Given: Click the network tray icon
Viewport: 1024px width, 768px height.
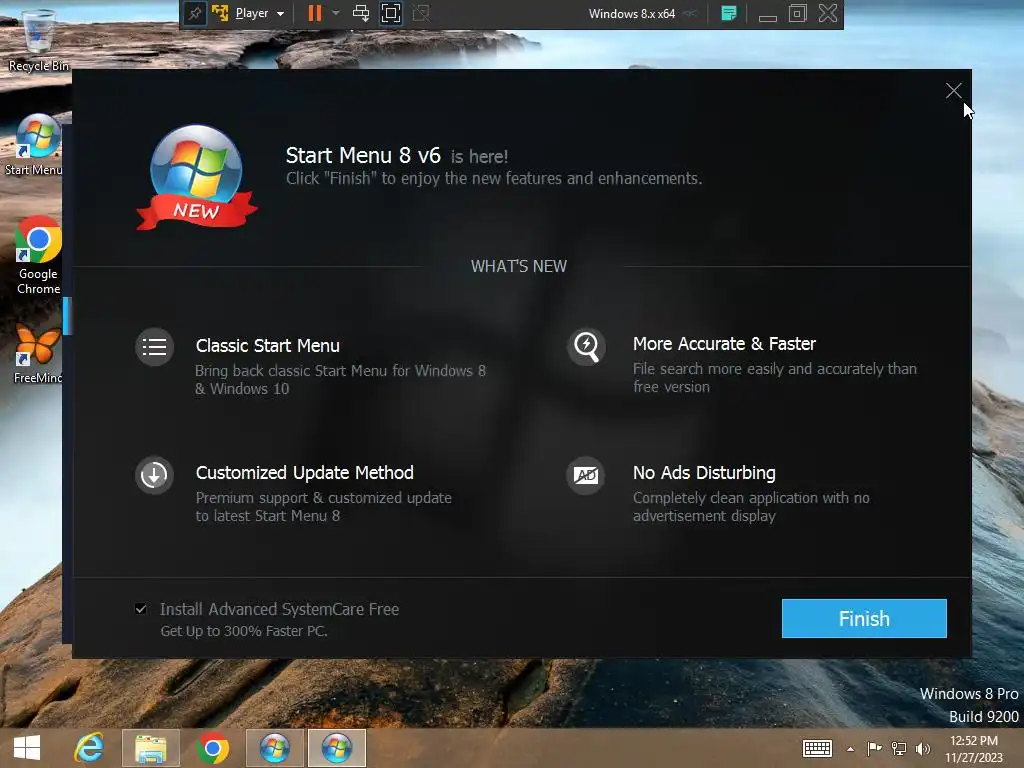Looking at the screenshot, I should [x=899, y=748].
